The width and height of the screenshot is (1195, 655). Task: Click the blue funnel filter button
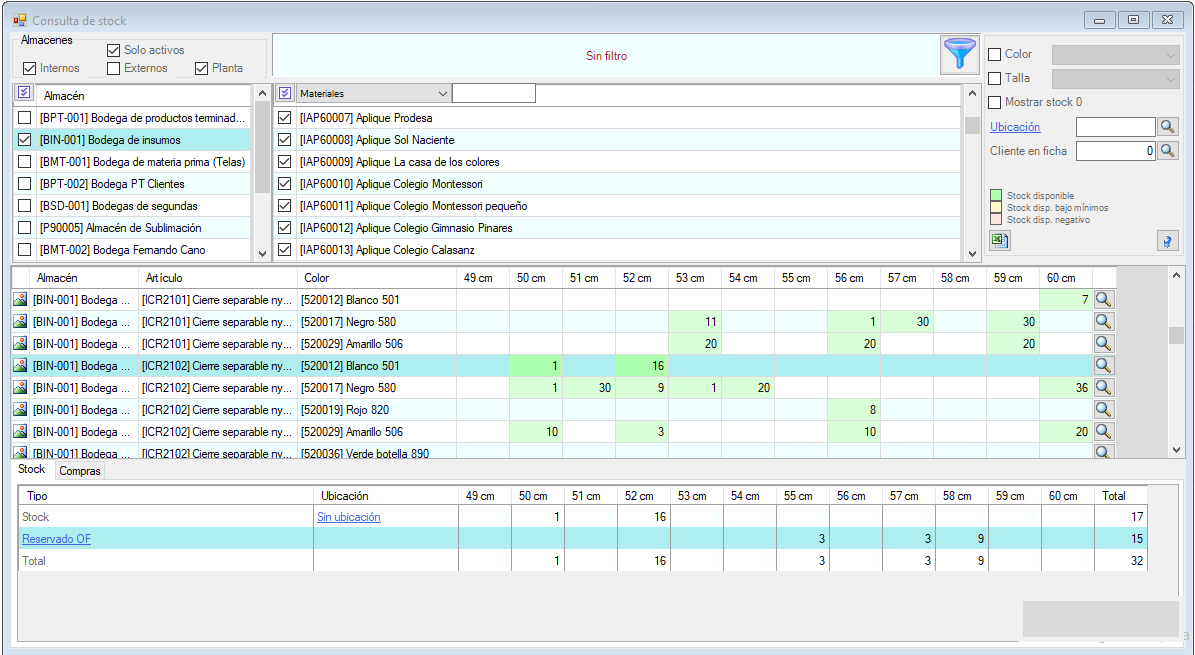point(959,56)
